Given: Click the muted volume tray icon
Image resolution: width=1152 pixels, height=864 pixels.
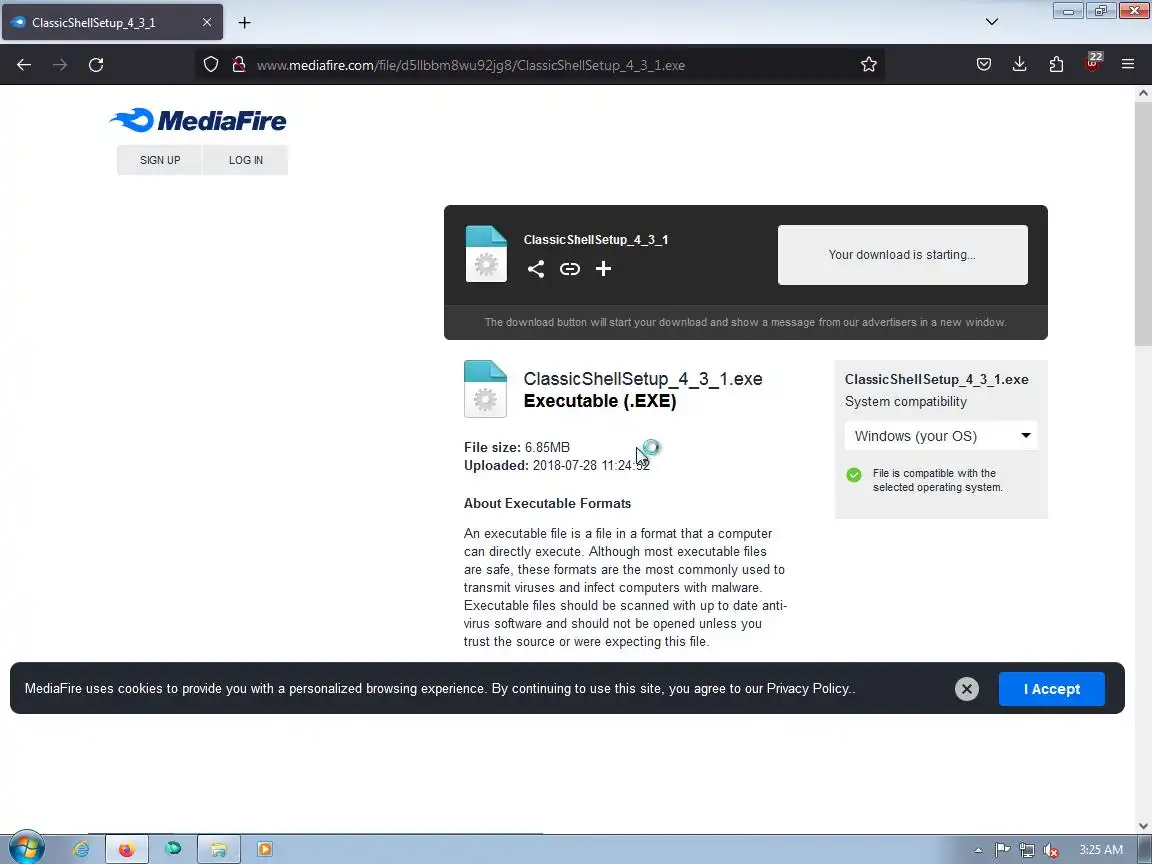Looking at the screenshot, I should [x=1051, y=850].
